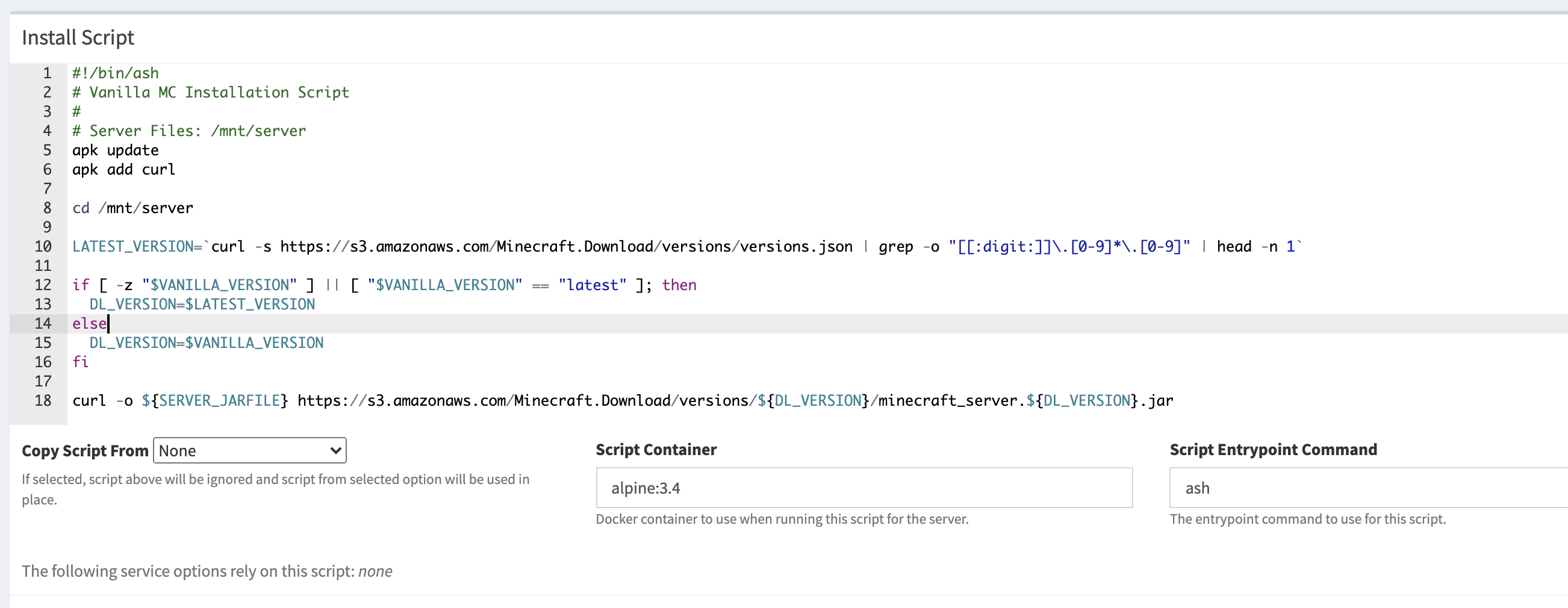Click the "head -n 1" text on line 10
Image resolution: width=1568 pixels, height=608 pixels.
[x=1255, y=246]
